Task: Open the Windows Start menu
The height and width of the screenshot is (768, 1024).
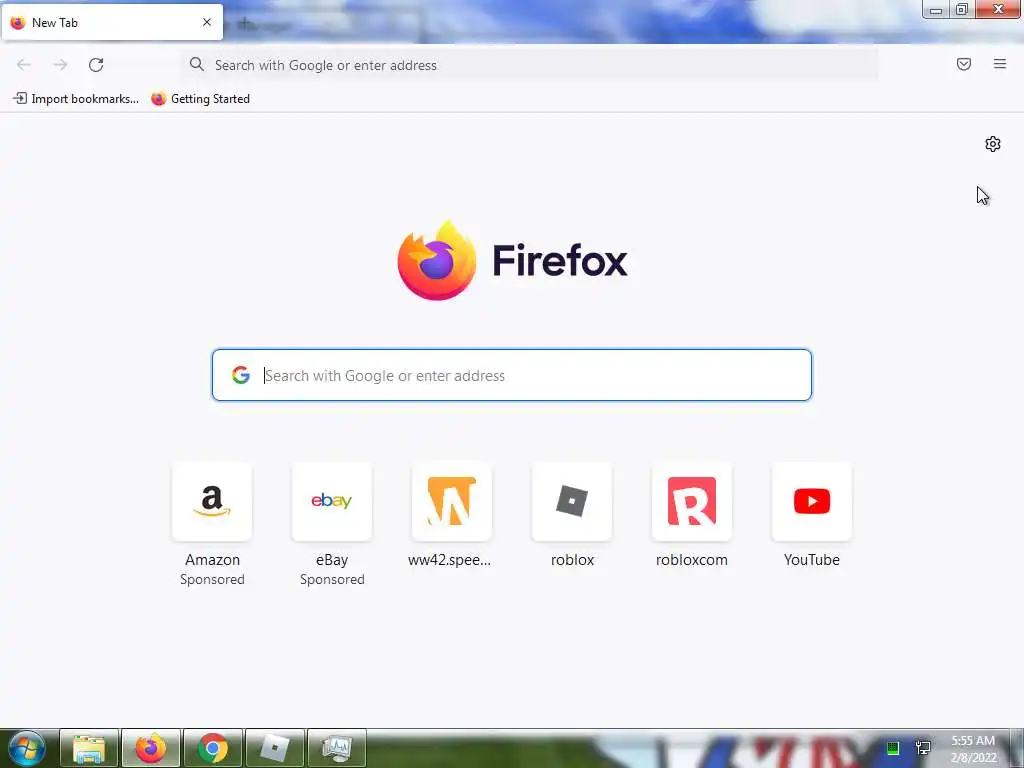Action: 27,748
